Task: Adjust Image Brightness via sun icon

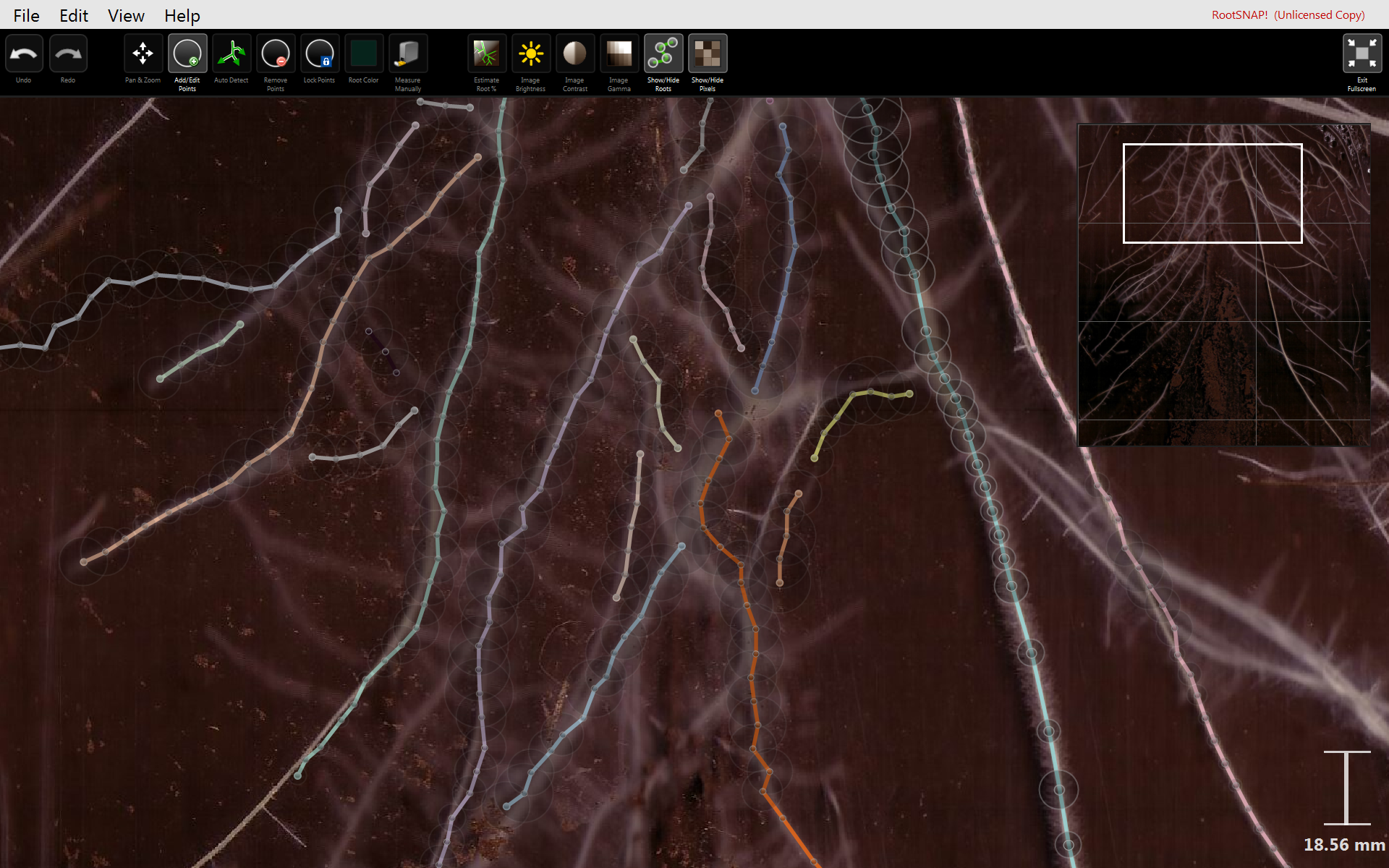Action: click(531, 54)
